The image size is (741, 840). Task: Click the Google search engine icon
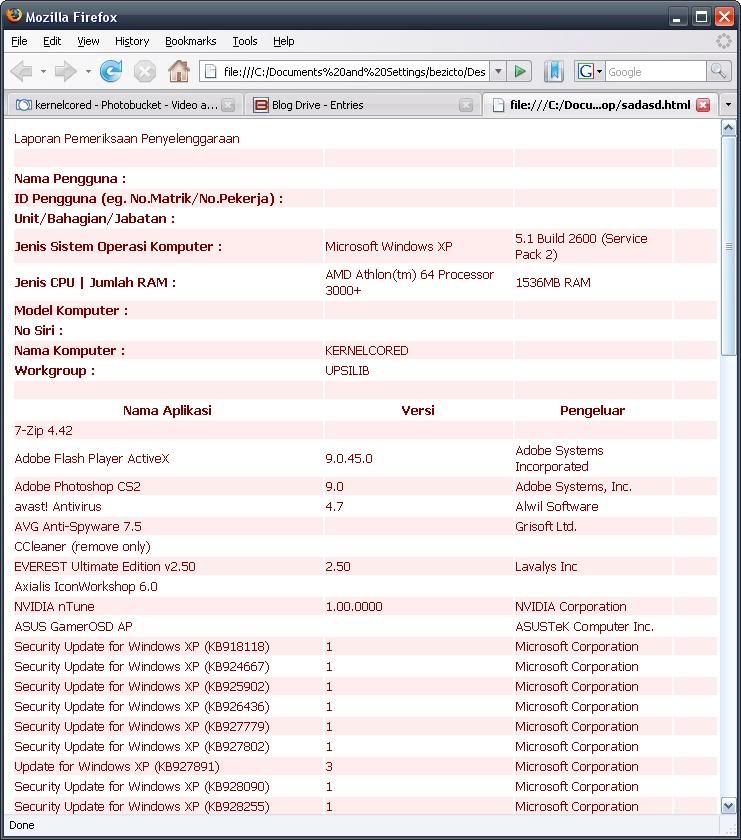click(586, 71)
